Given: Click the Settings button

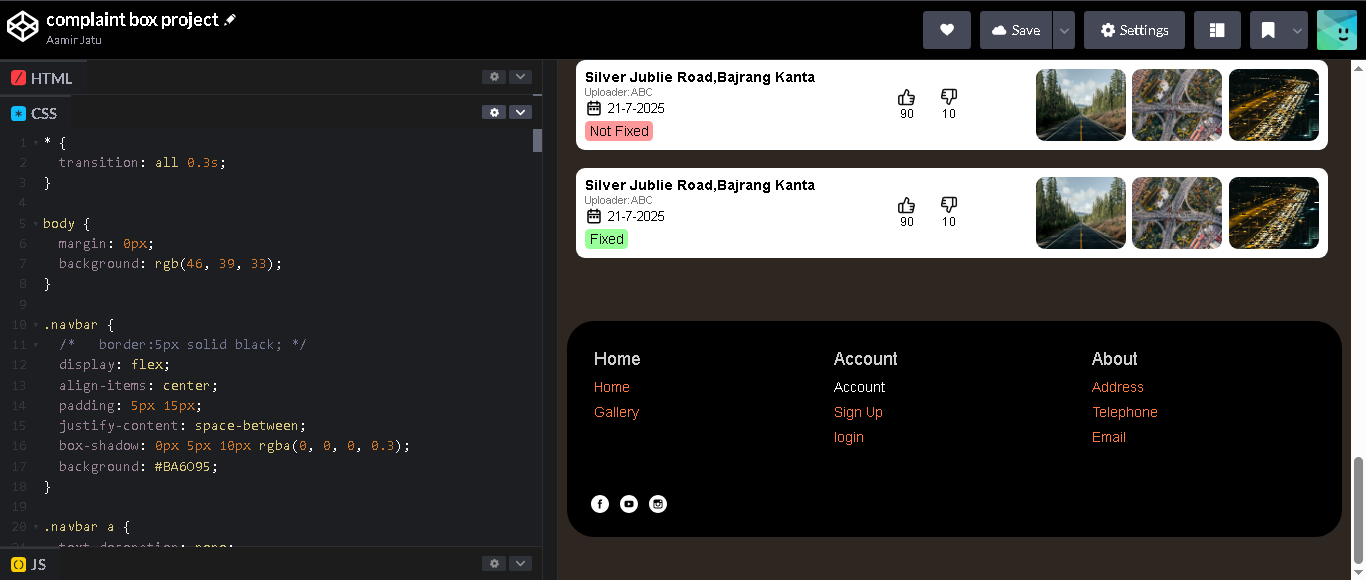Looking at the screenshot, I should [1134, 30].
